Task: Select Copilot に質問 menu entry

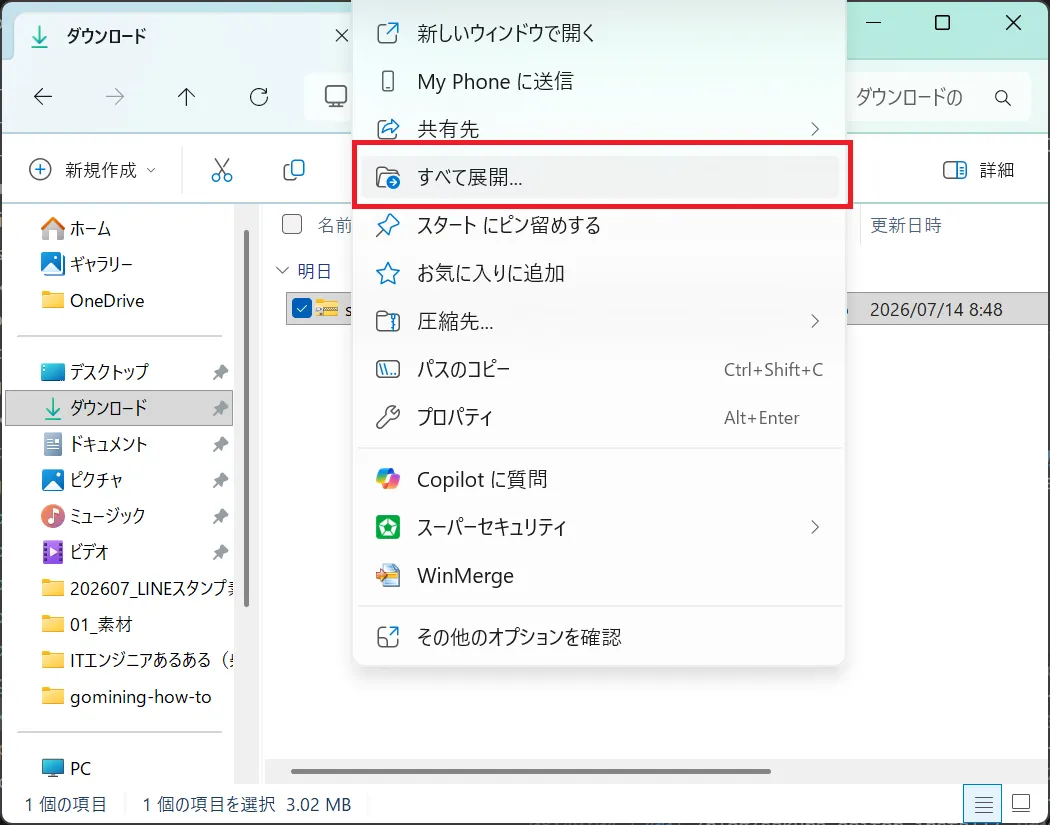Action: tap(599, 479)
